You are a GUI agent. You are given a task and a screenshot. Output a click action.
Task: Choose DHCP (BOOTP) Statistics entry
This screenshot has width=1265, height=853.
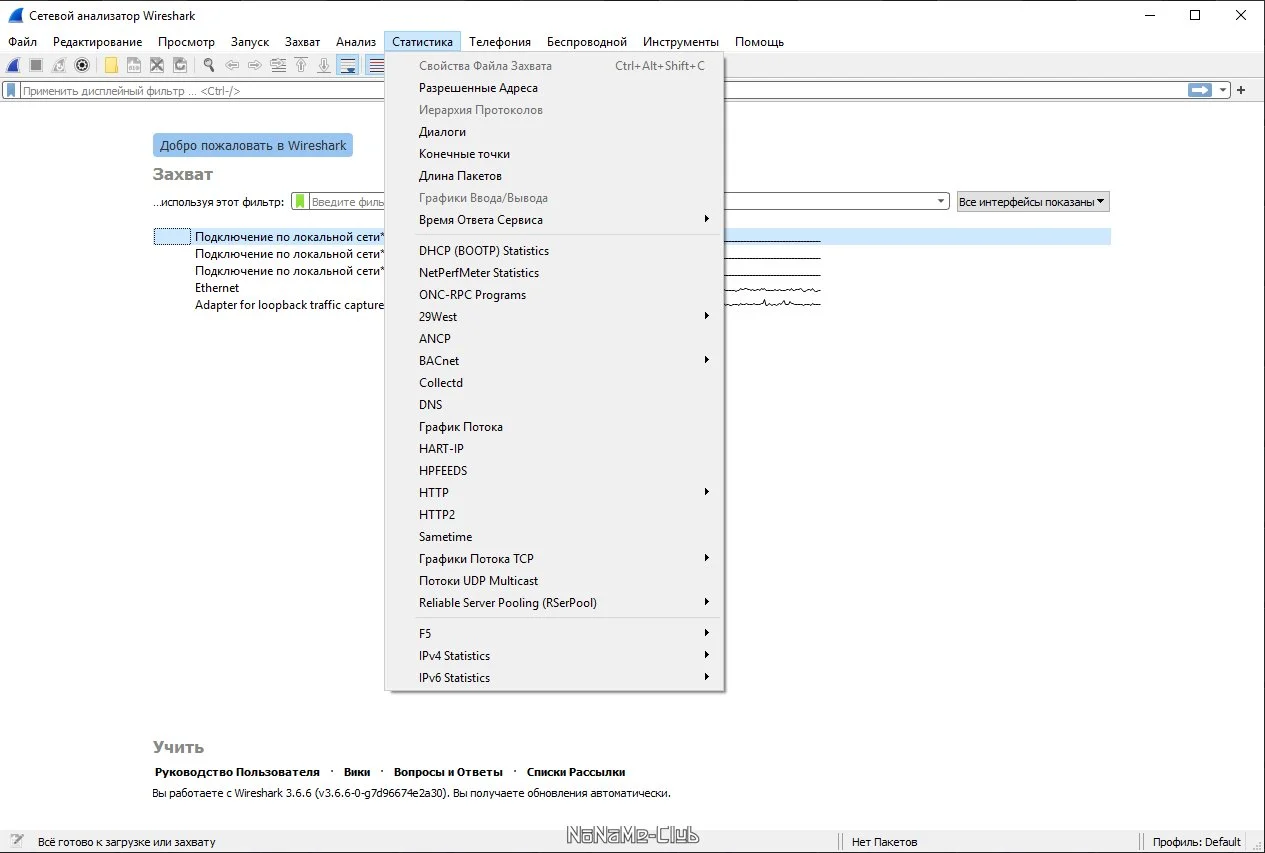554,250
